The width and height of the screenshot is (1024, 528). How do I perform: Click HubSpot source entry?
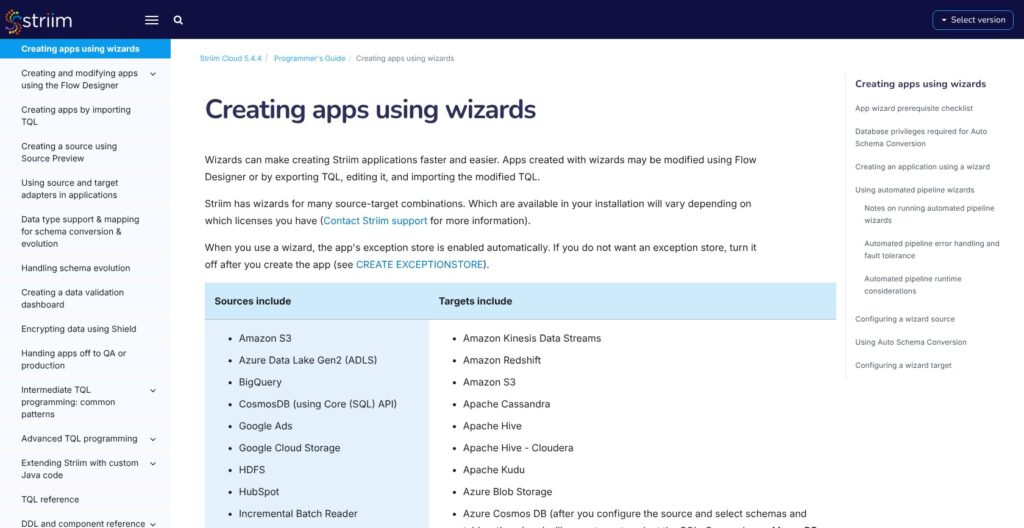pyautogui.click(x=259, y=492)
